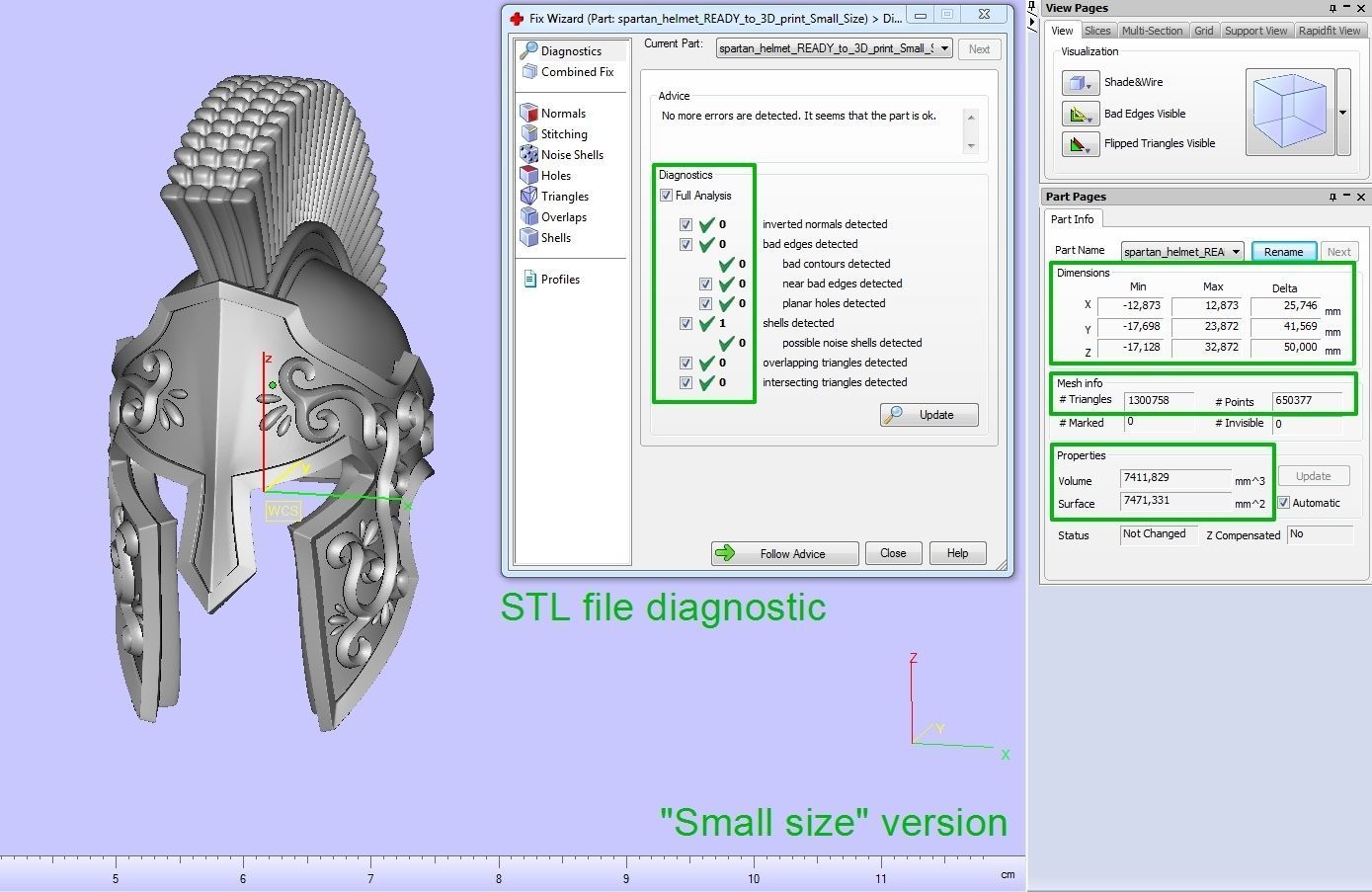Open Combined Fix page icon

pos(529,71)
